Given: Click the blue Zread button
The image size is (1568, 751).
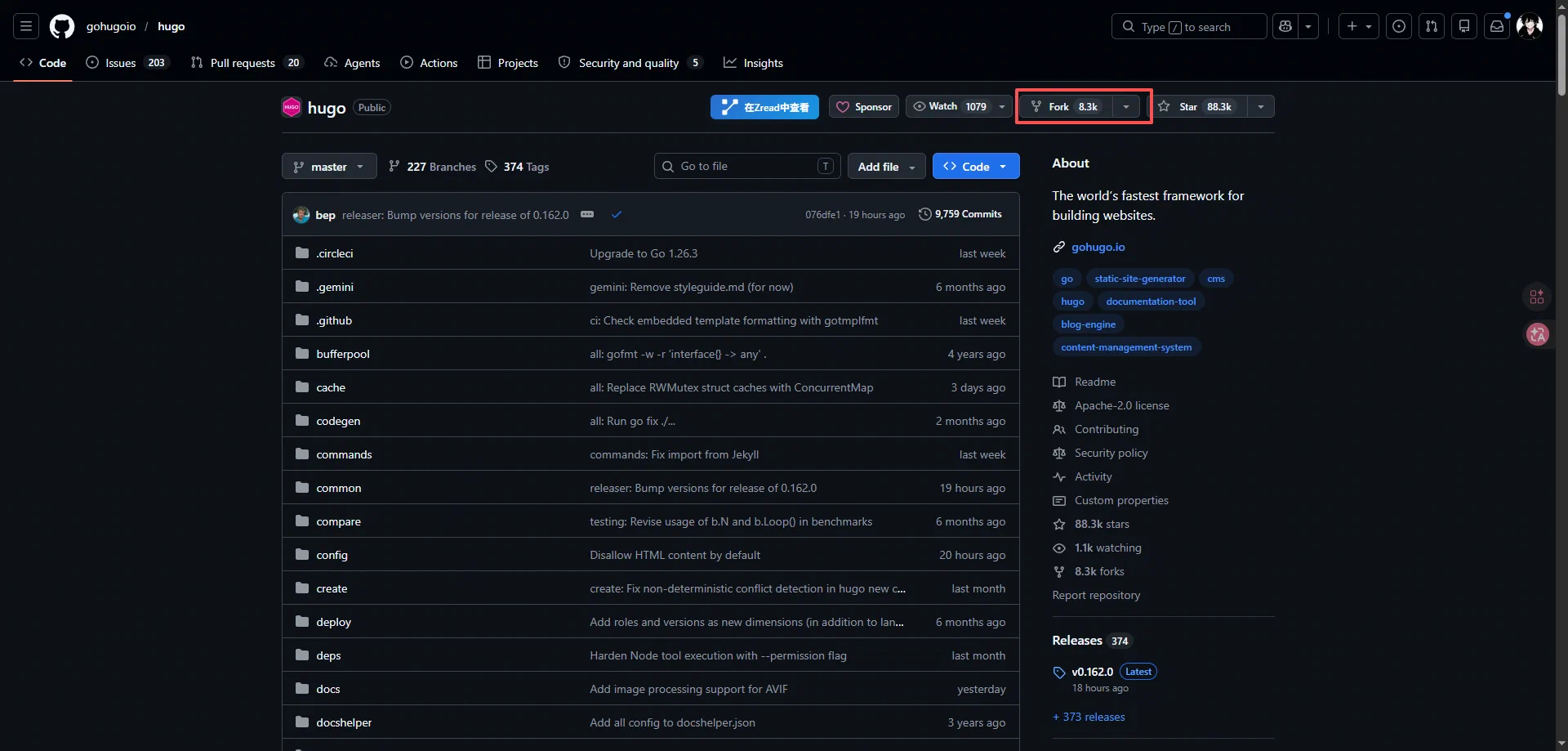Looking at the screenshot, I should coord(764,107).
